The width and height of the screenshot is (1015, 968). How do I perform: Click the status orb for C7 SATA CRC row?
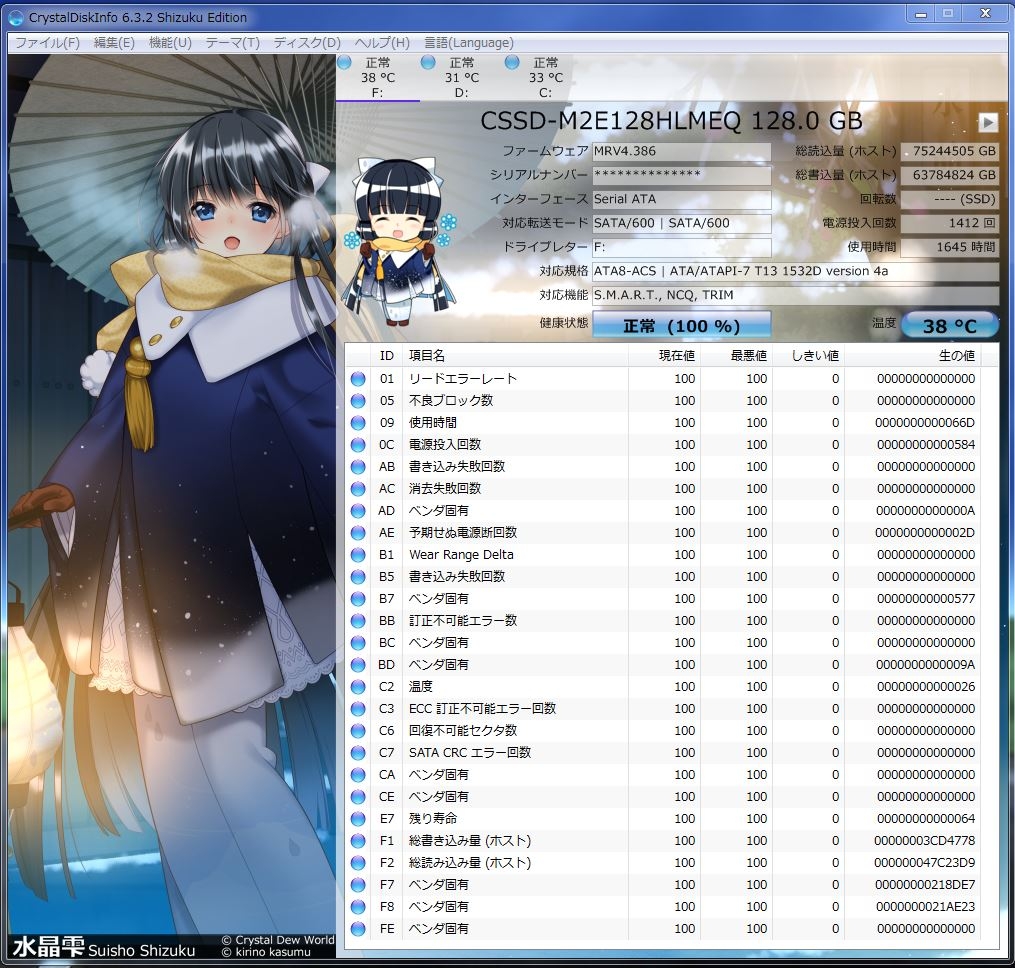tap(358, 753)
